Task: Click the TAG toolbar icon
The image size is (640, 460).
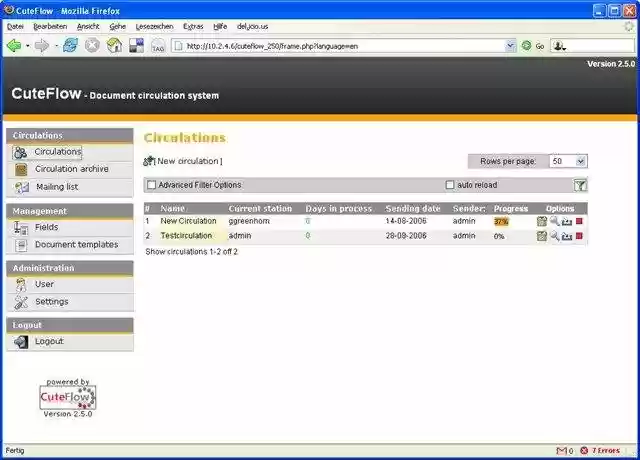Action: [x=158, y=46]
